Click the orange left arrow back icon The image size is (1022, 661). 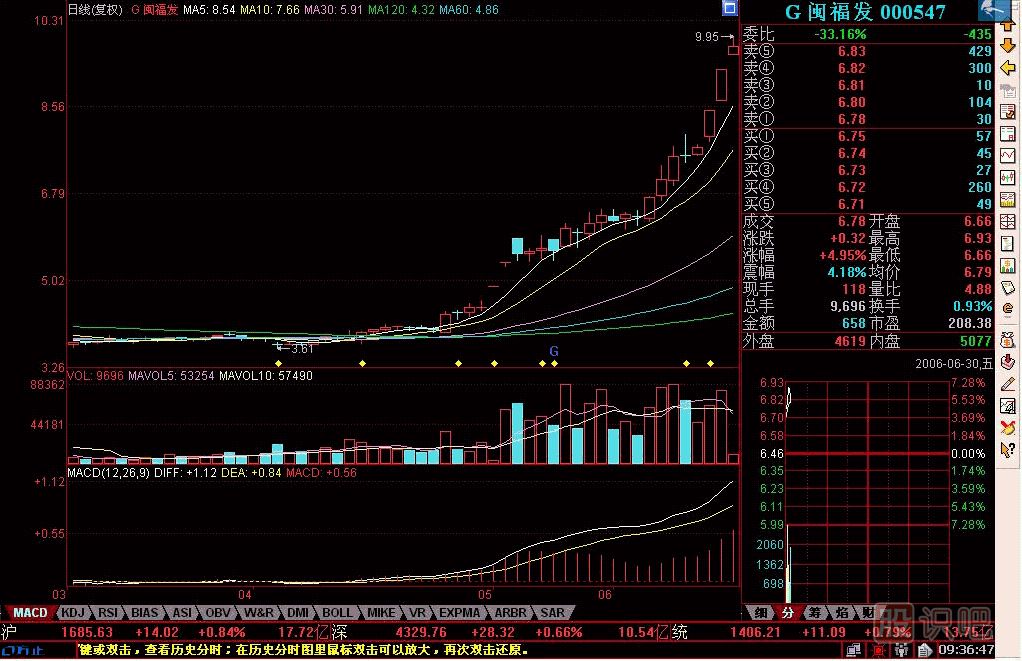[1009, 68]
